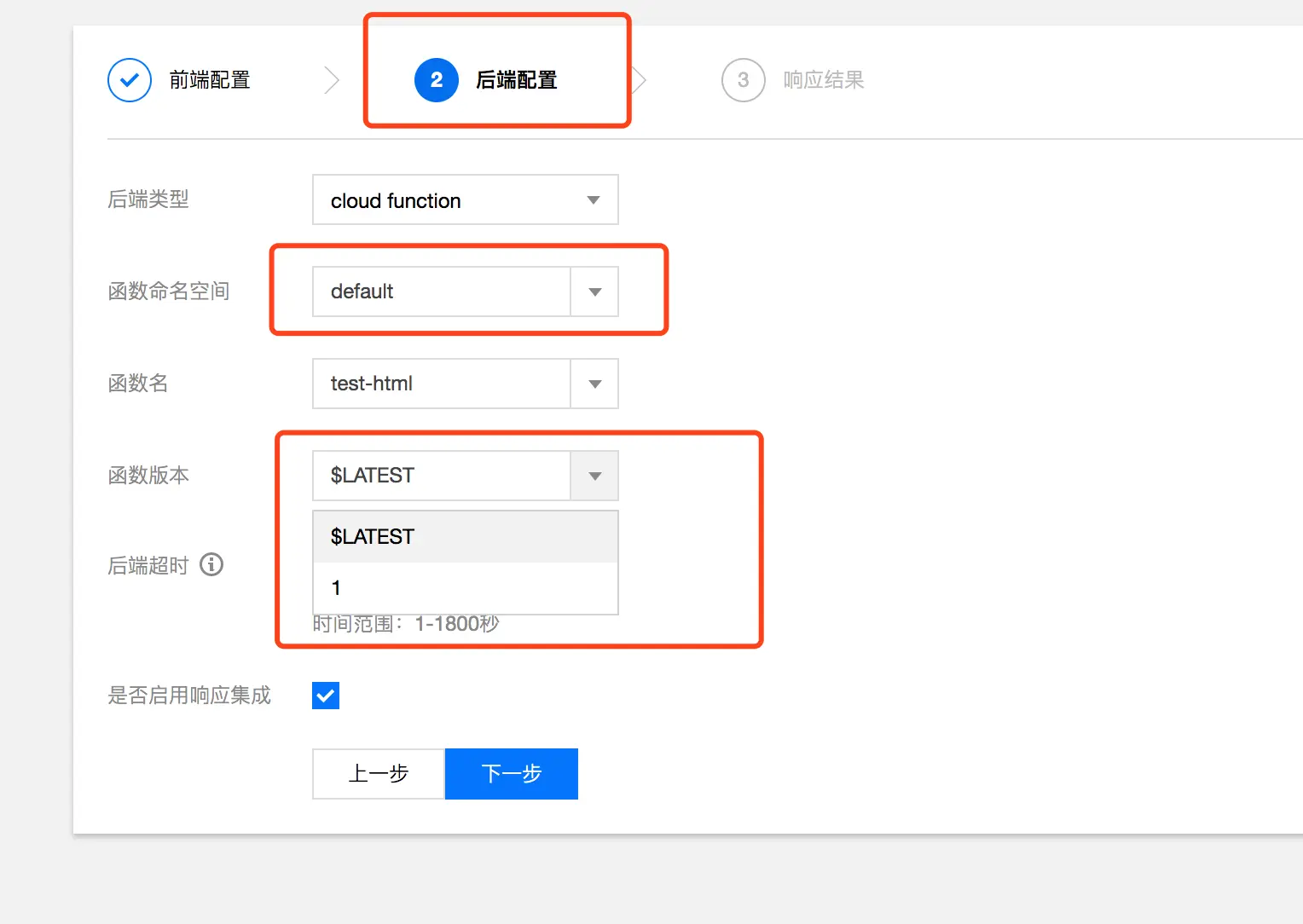Screen dimensions: 1303x924
Task: Click the 下一步 button
Action: pyautogui.click(x=512, y=774)
